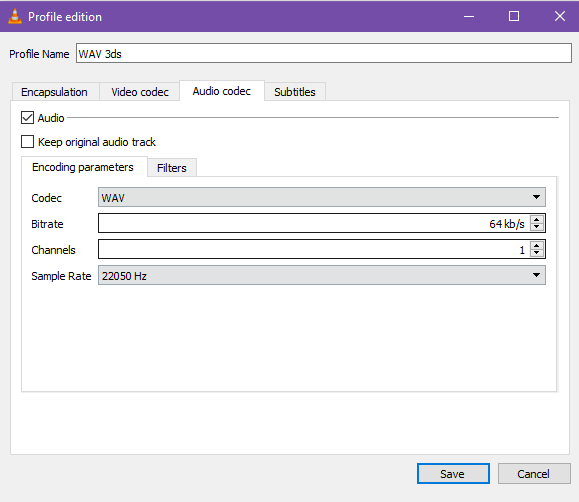This screenshot has height=502, width=579.
Task: Enable Keep original audio track
Action: click(x=27, y=142)
